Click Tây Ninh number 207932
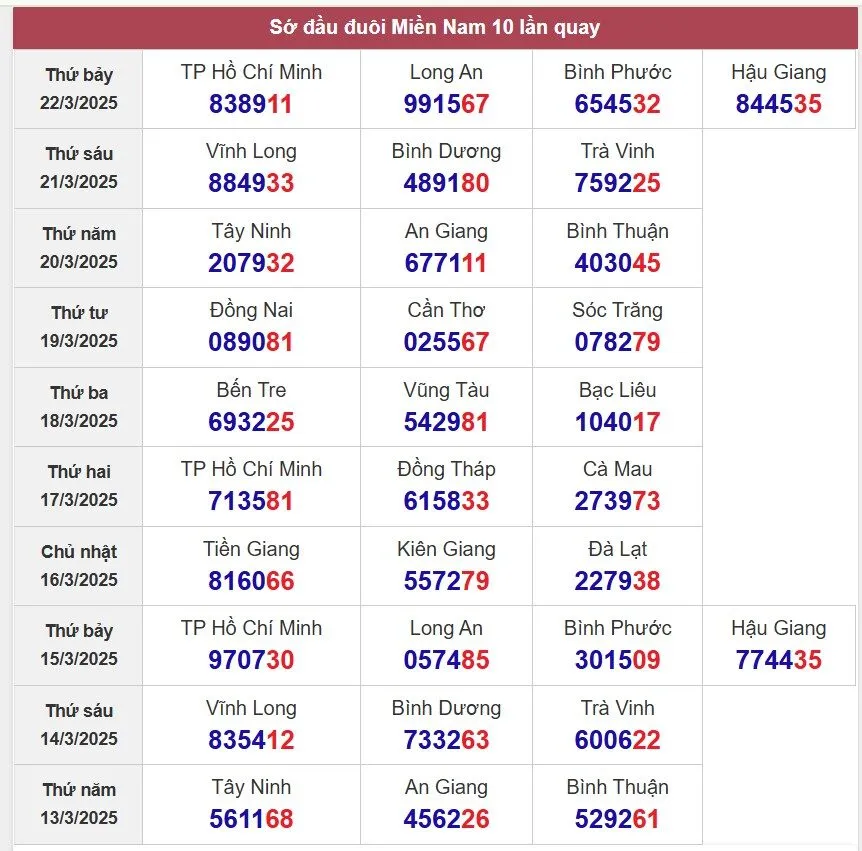 point(251,263)
